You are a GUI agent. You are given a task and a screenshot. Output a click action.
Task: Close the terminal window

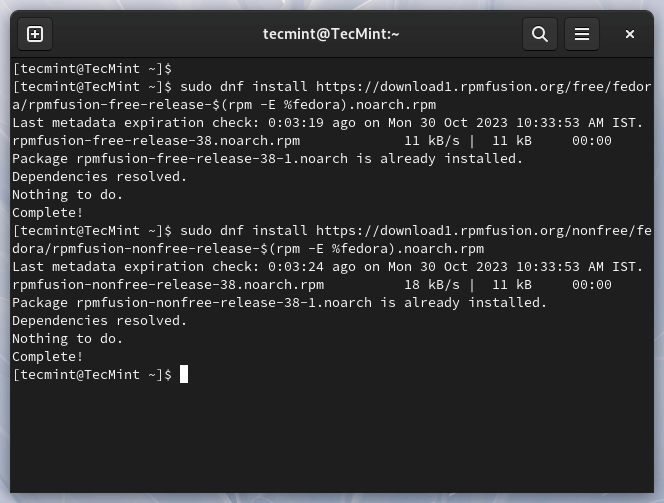point(630,34)
